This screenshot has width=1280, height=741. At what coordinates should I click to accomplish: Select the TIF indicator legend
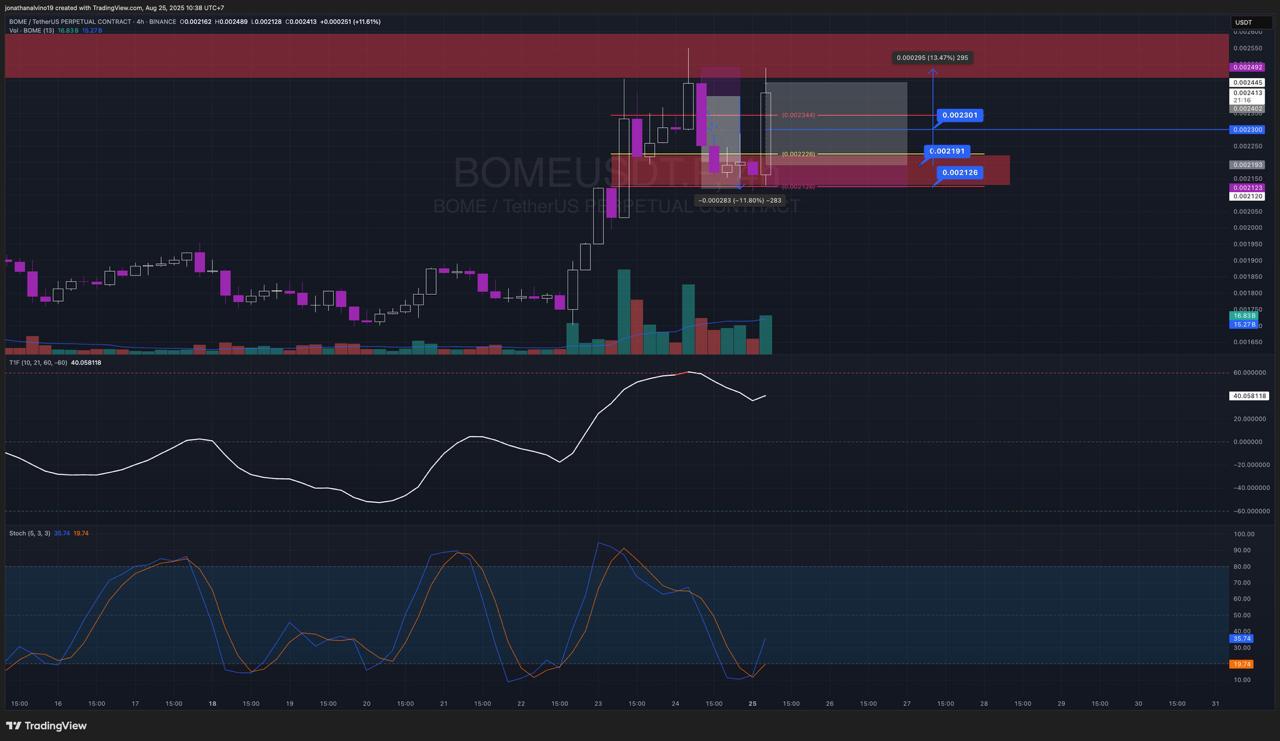[38, 362]
